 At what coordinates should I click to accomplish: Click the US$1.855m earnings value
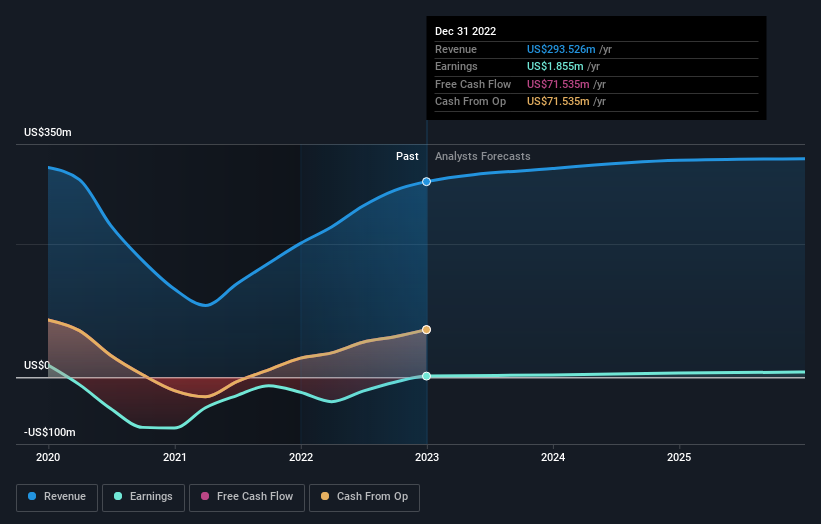(x=555, y=66)
